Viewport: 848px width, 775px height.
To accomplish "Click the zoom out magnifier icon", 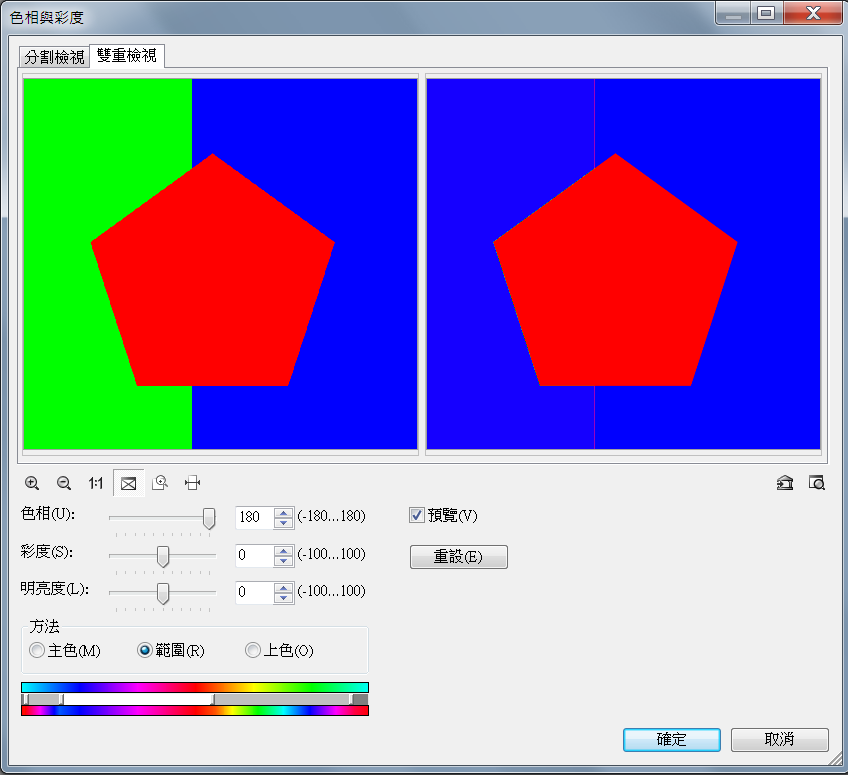I will click(x=64, y=483).
